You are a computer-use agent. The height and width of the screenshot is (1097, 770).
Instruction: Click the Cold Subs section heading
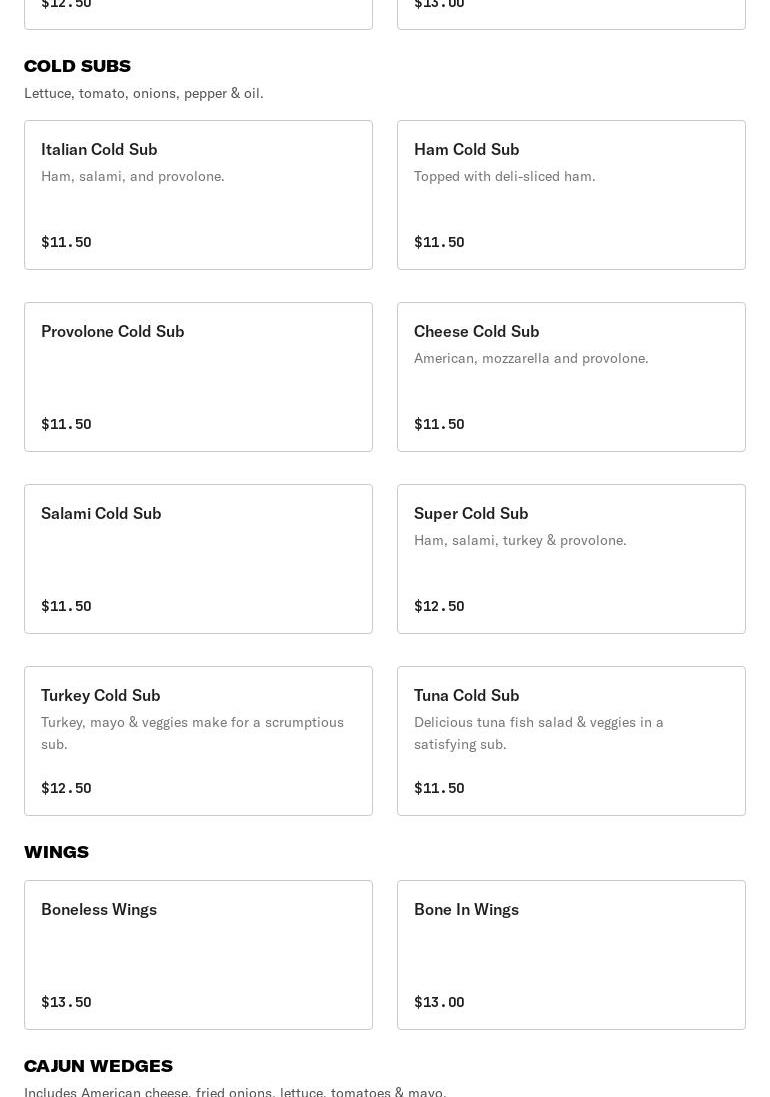77,66
